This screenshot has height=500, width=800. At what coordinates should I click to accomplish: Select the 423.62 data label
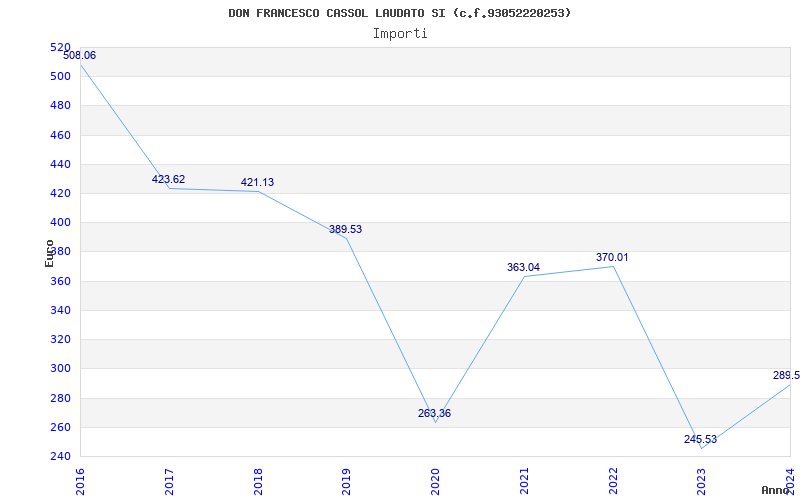(168, 180)
